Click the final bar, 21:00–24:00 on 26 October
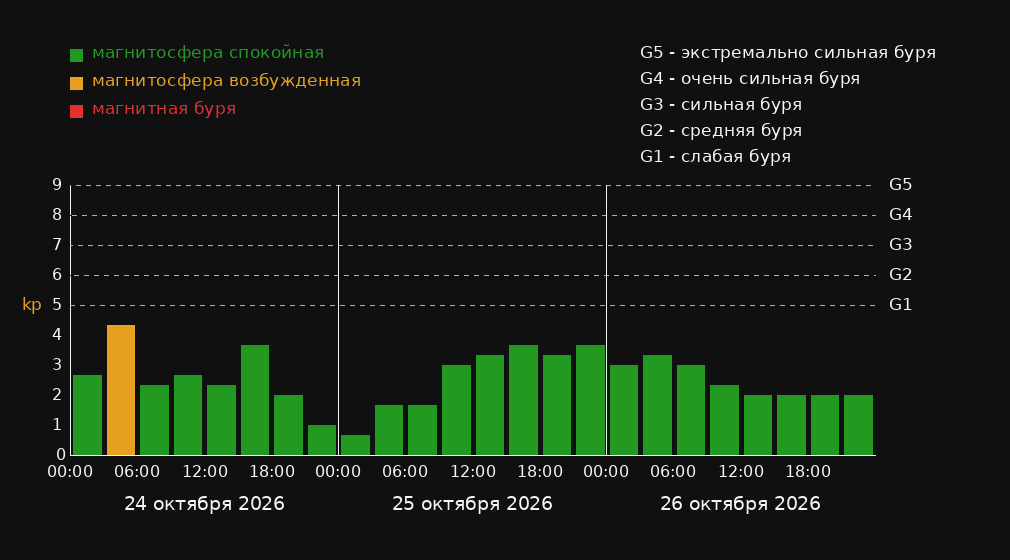This screenshot has width=1010, height=560. [858, 425]
